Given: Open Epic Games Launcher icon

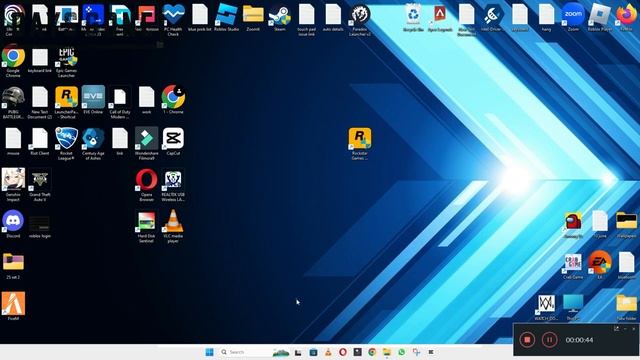Looking at the screenshot, I should pos(67,56).
